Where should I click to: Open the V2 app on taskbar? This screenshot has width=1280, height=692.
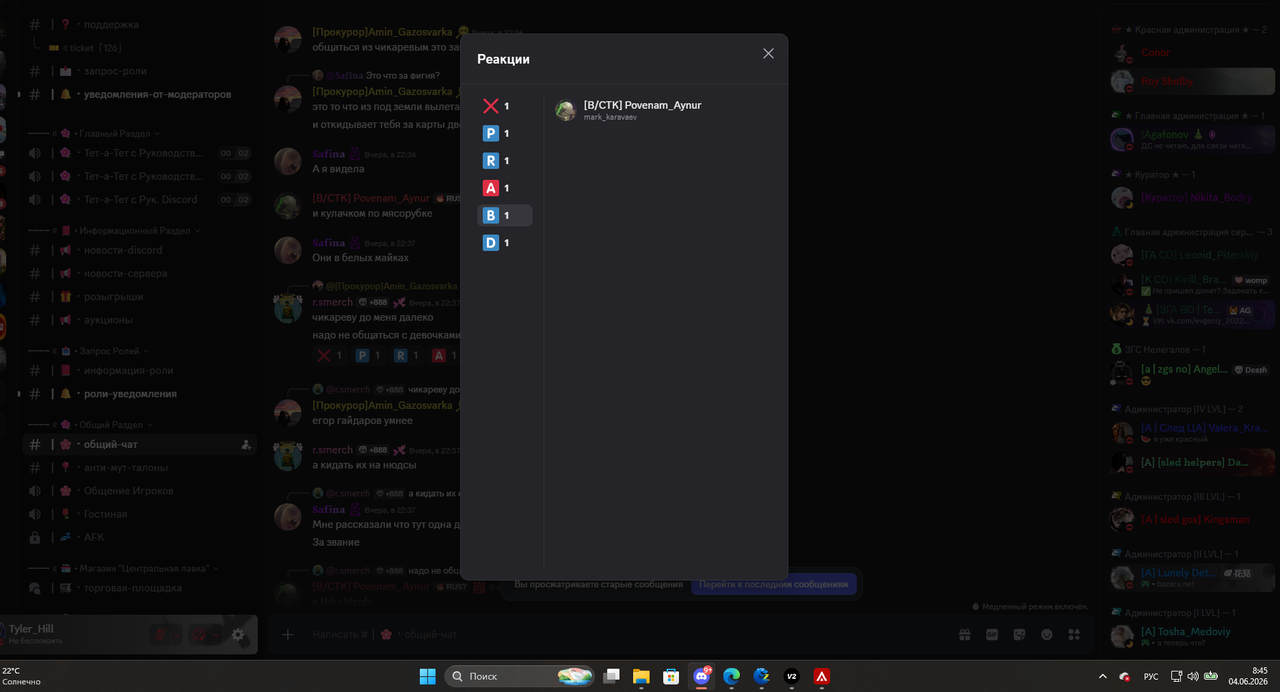tap(792, 677)
